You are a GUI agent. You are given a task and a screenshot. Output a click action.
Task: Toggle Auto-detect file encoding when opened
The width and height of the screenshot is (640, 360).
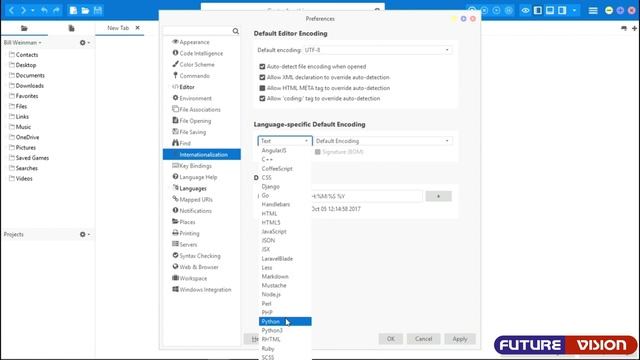click(262, 67)
